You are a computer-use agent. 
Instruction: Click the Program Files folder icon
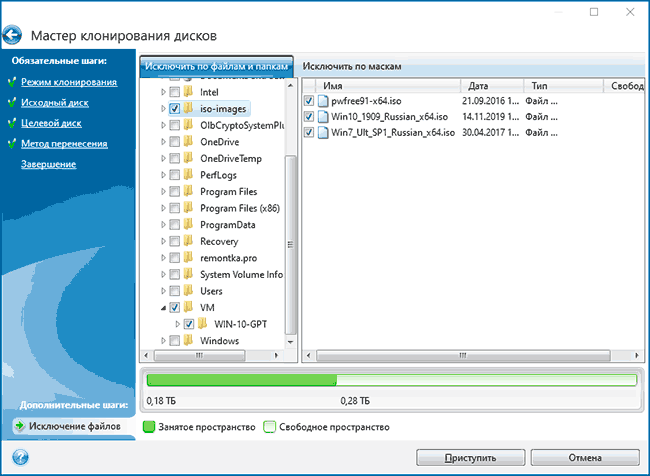(189, 192)
